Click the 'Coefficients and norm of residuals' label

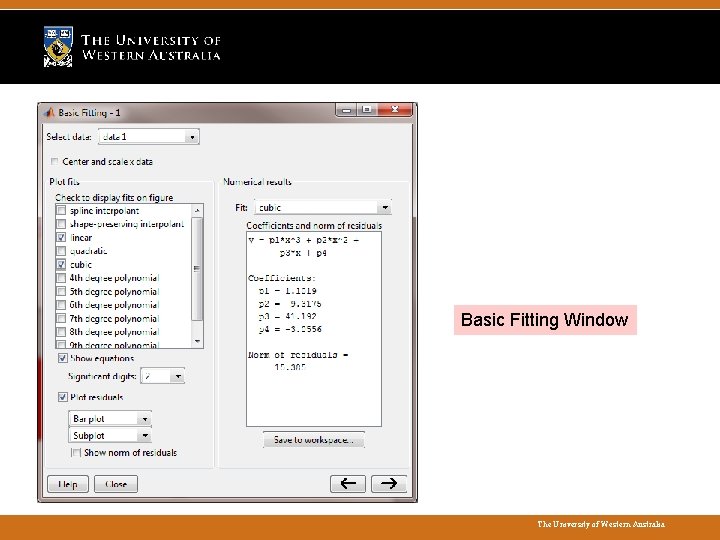(x=314, y=225)
